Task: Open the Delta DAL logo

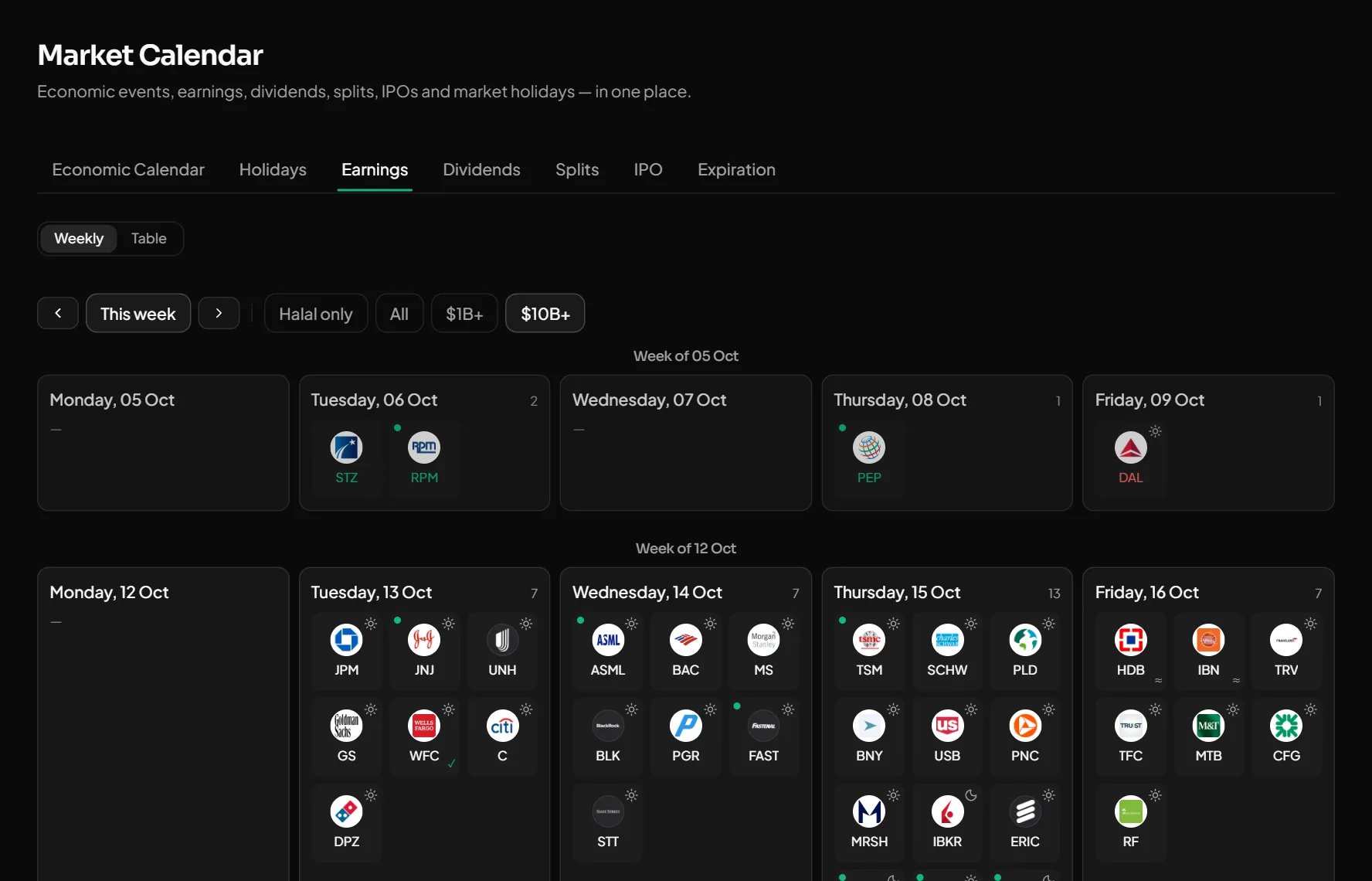Action: [1131, 447]
